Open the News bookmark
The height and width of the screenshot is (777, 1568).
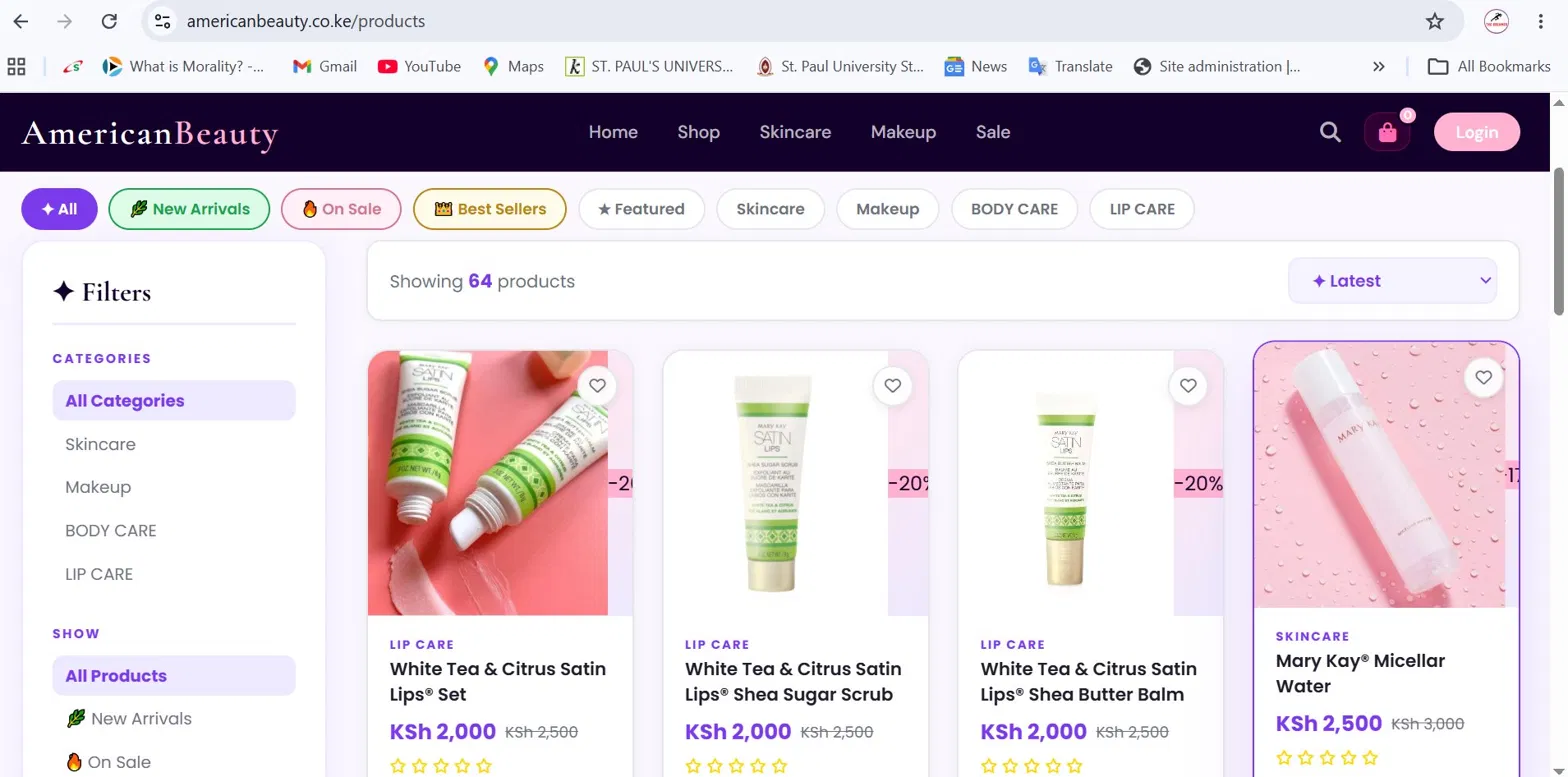976,67
